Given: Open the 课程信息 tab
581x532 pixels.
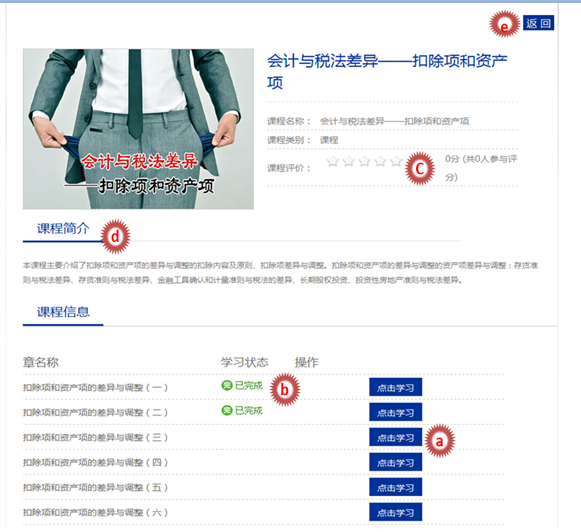Looking at the screenshot, I should click(63, 312).
